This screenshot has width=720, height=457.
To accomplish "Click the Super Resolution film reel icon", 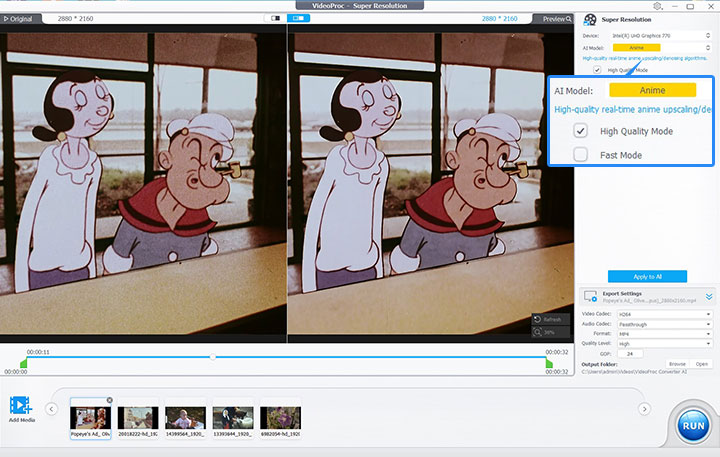I will [590, 20].
